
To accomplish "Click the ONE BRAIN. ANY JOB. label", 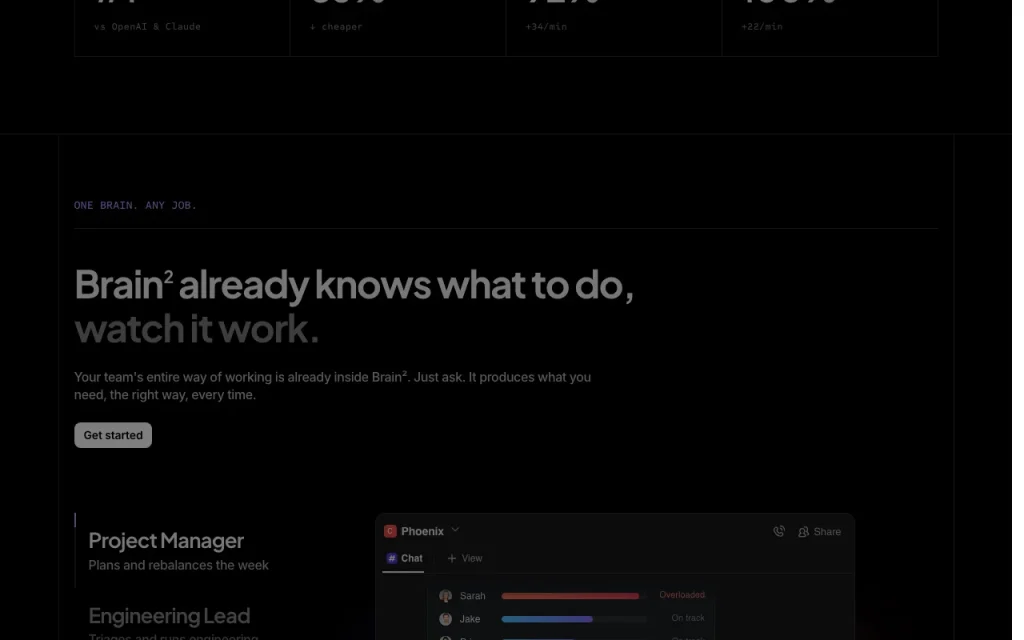I will coord(135,205).
